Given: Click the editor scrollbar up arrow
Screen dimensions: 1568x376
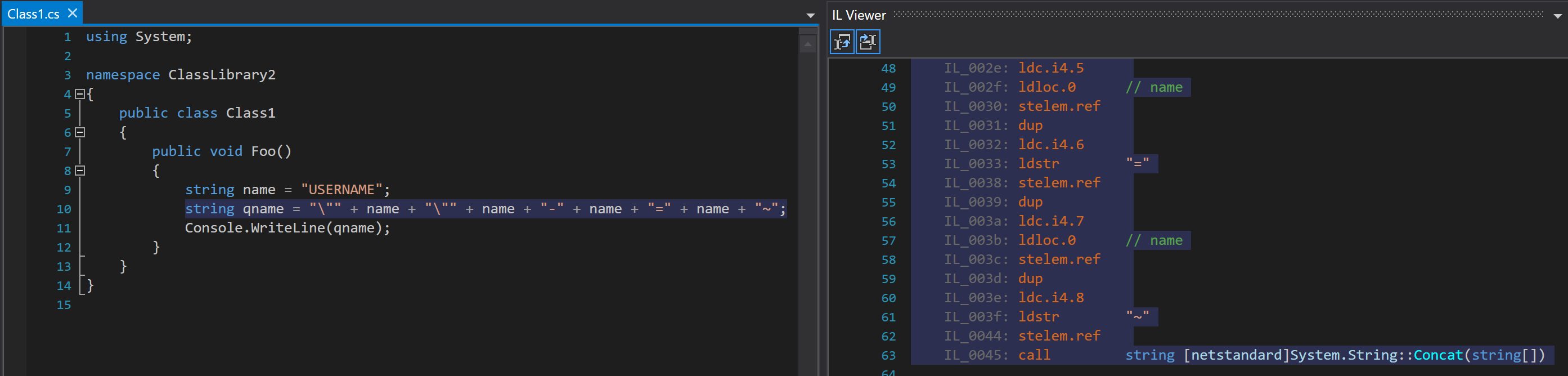Looking at the screenshot, I should [807, 44].
